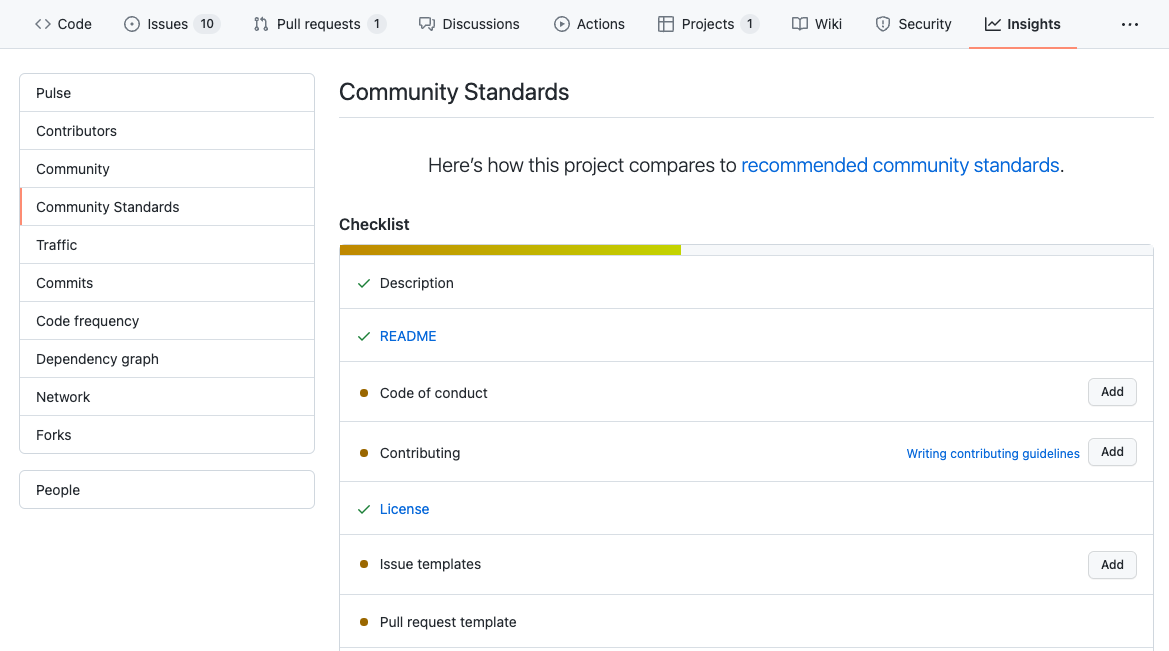Go to Traffic insights
The height and width of the screenshot is (651, 1169).
point(56,245)
